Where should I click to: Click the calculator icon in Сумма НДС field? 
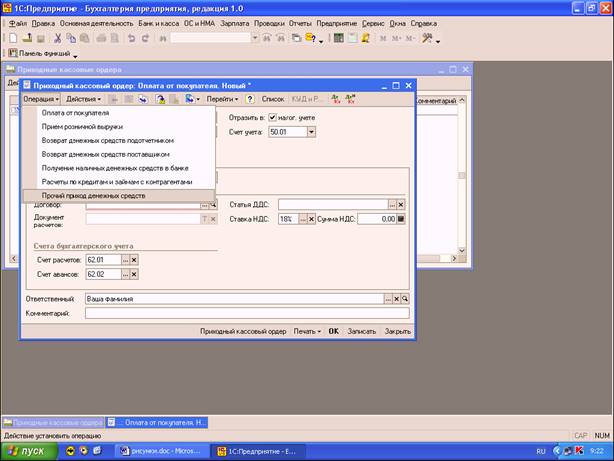(401, 218)
